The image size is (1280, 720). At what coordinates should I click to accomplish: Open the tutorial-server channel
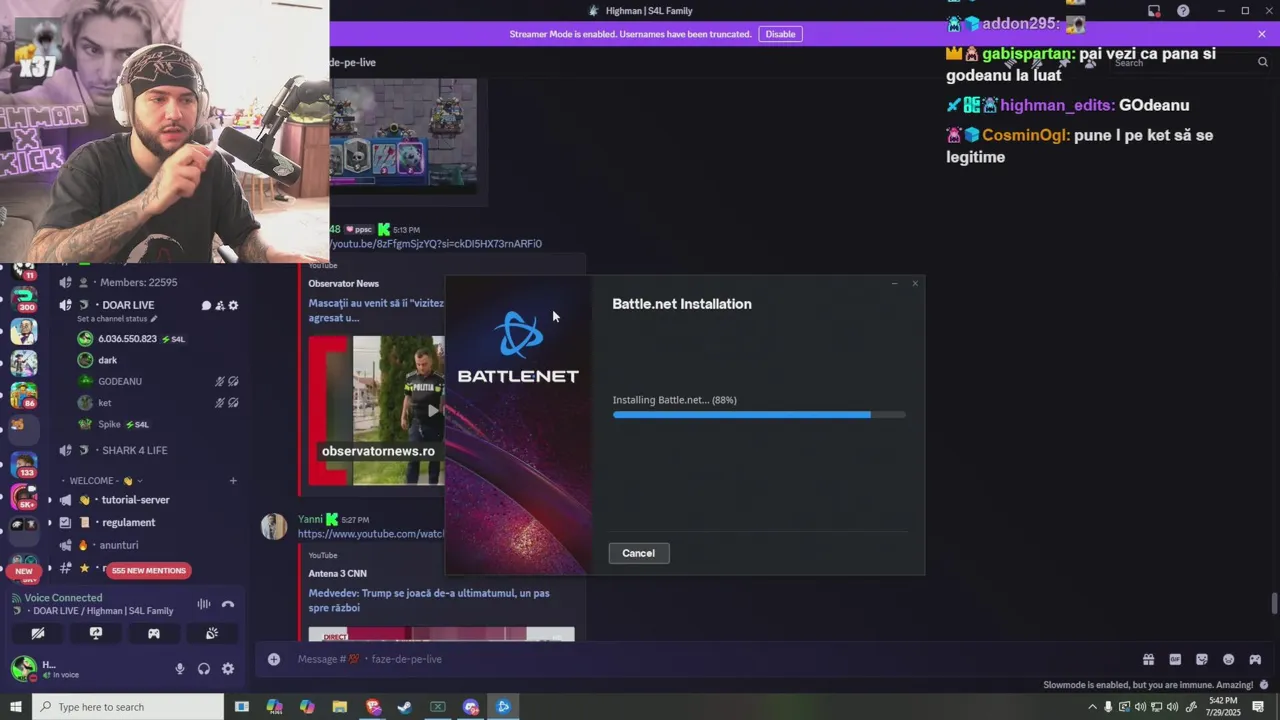[136, 500]
